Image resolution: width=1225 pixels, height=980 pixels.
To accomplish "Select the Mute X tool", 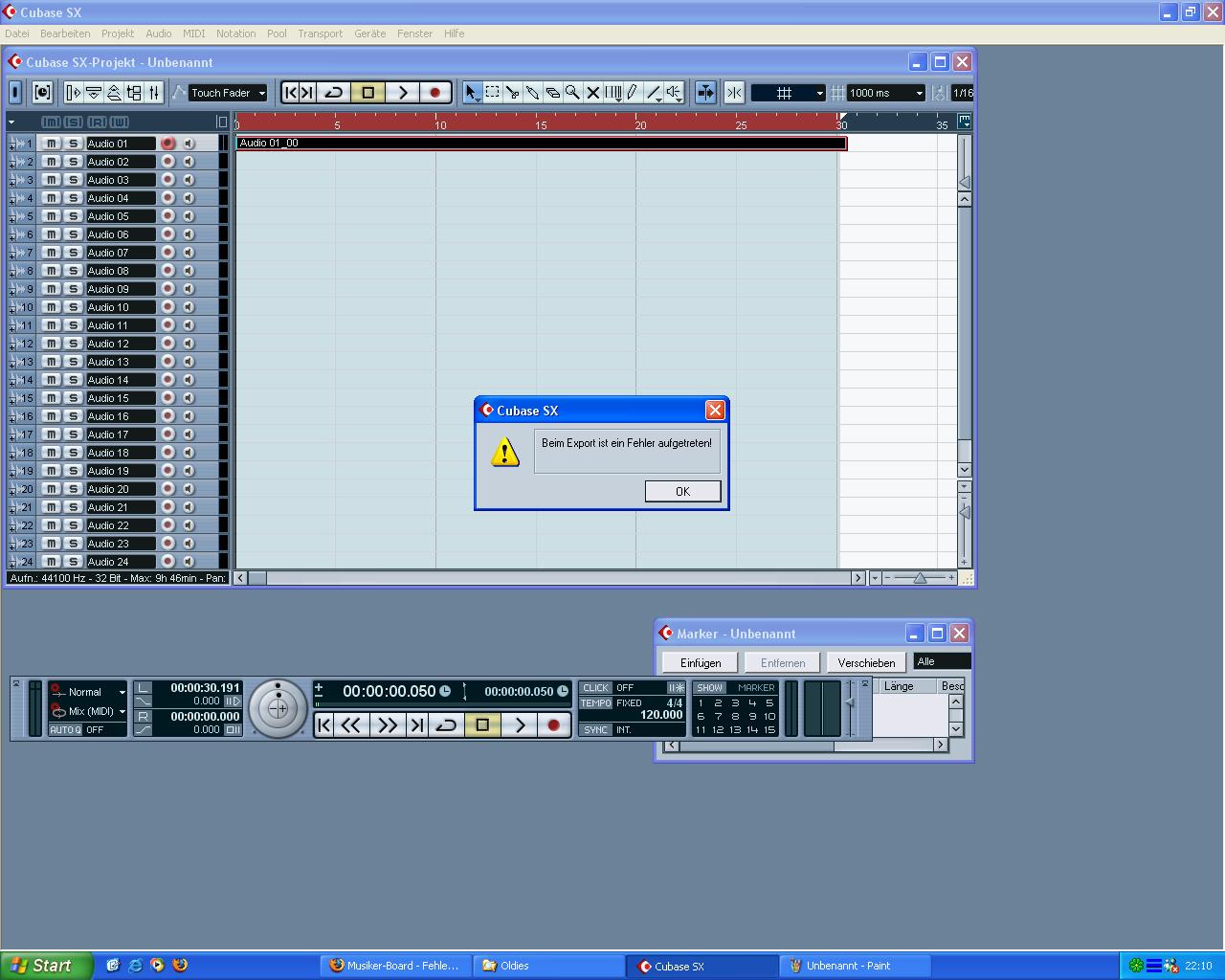I will coord(592,93).
